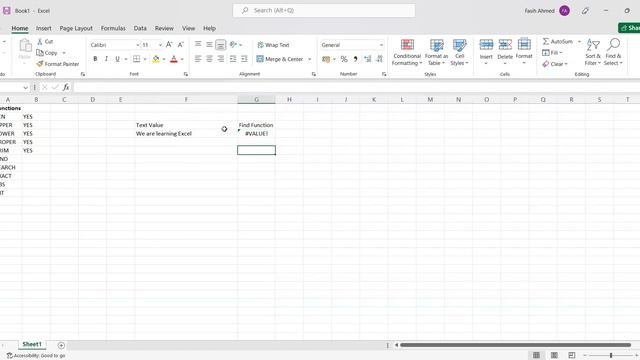Screen dimensions: 640x360
Task: Click the Insert Function fx button
Action: 66,87
